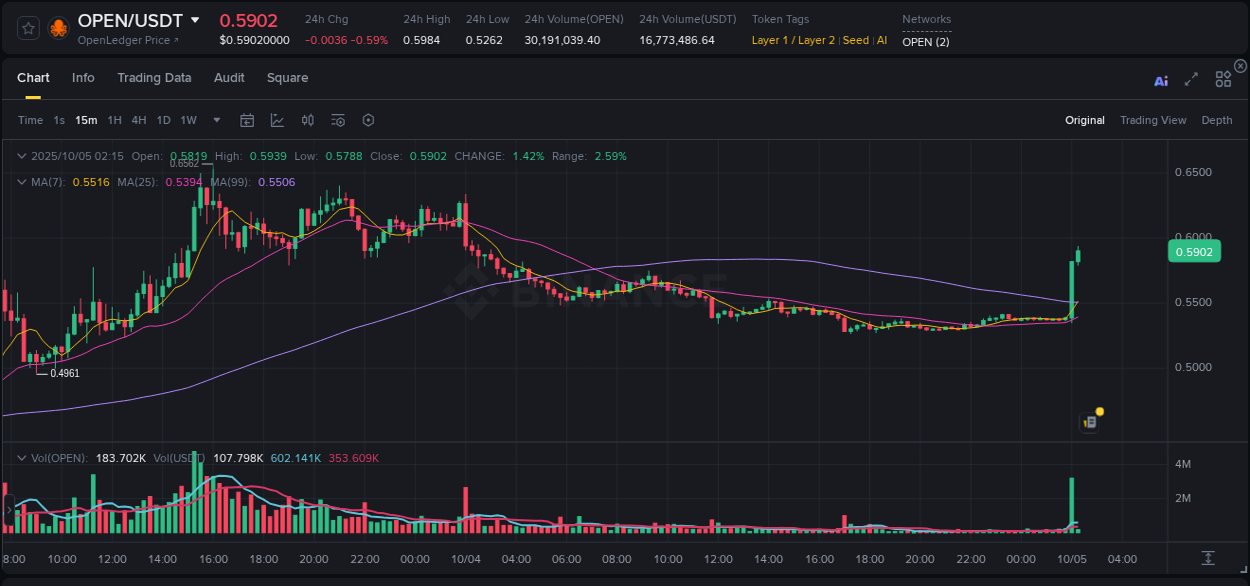Click the OHLC candle display icon

tap(307, 120)
